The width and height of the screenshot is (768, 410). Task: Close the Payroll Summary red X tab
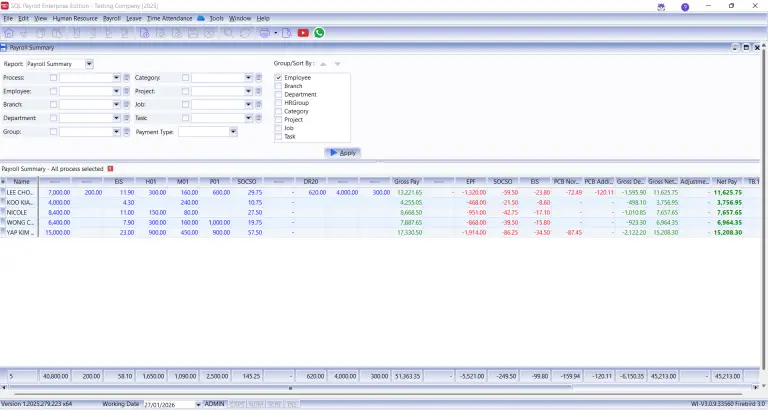pyautogui.click(x=110, y=169)
